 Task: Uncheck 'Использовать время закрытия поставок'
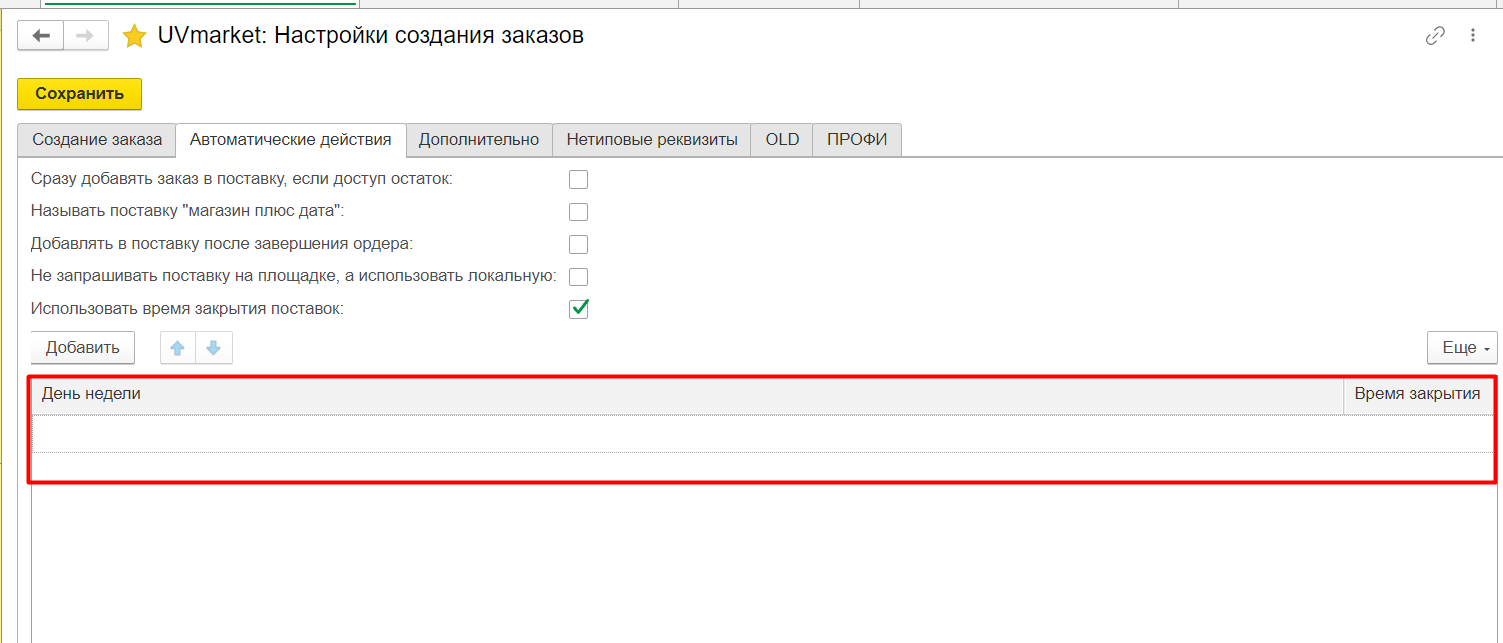(578, 309)
